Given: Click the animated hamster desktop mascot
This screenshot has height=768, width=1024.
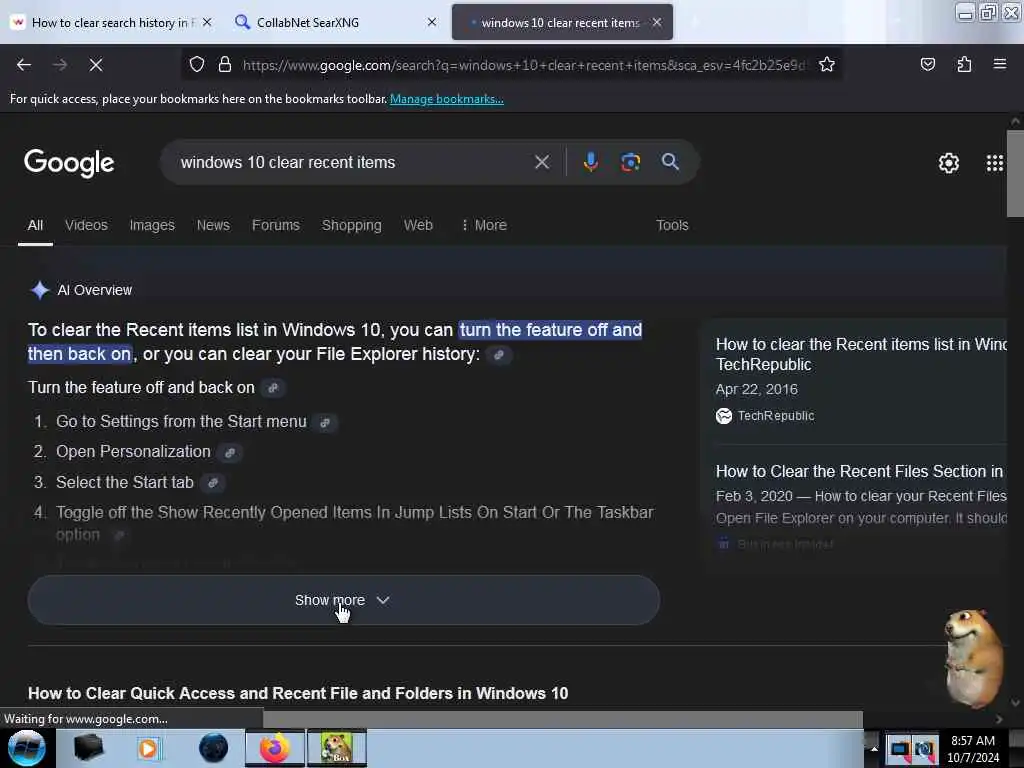Looking at the screenshot, I should 973,658.
